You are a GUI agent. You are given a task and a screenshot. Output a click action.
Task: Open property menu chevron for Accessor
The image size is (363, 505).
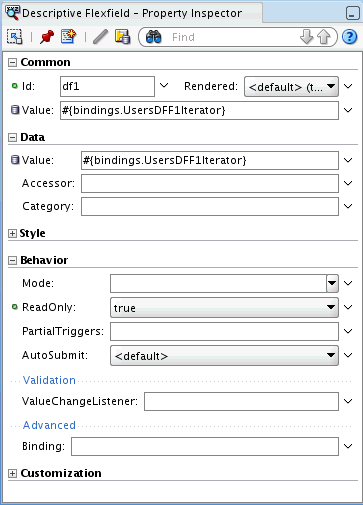pos(348,183)
